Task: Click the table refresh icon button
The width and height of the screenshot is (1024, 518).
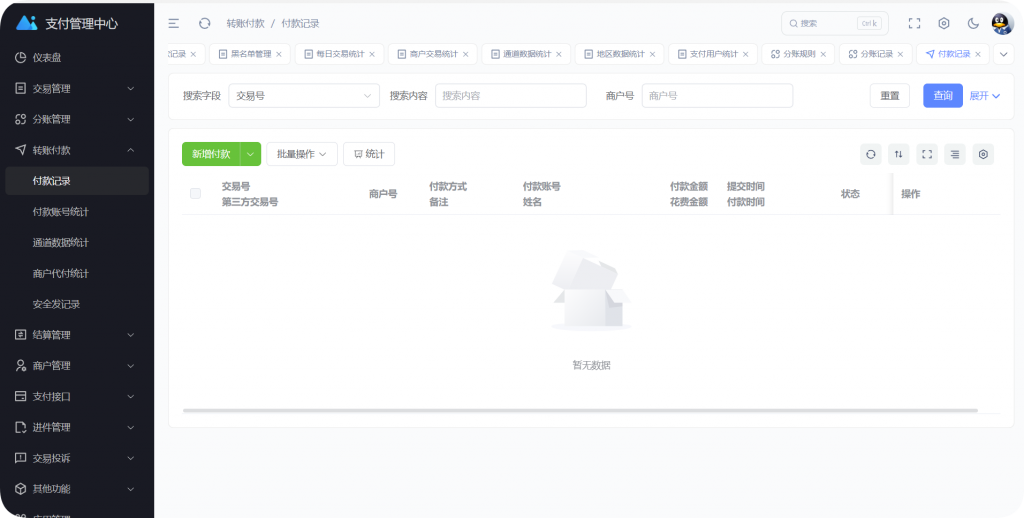Action: pos(871,154)
